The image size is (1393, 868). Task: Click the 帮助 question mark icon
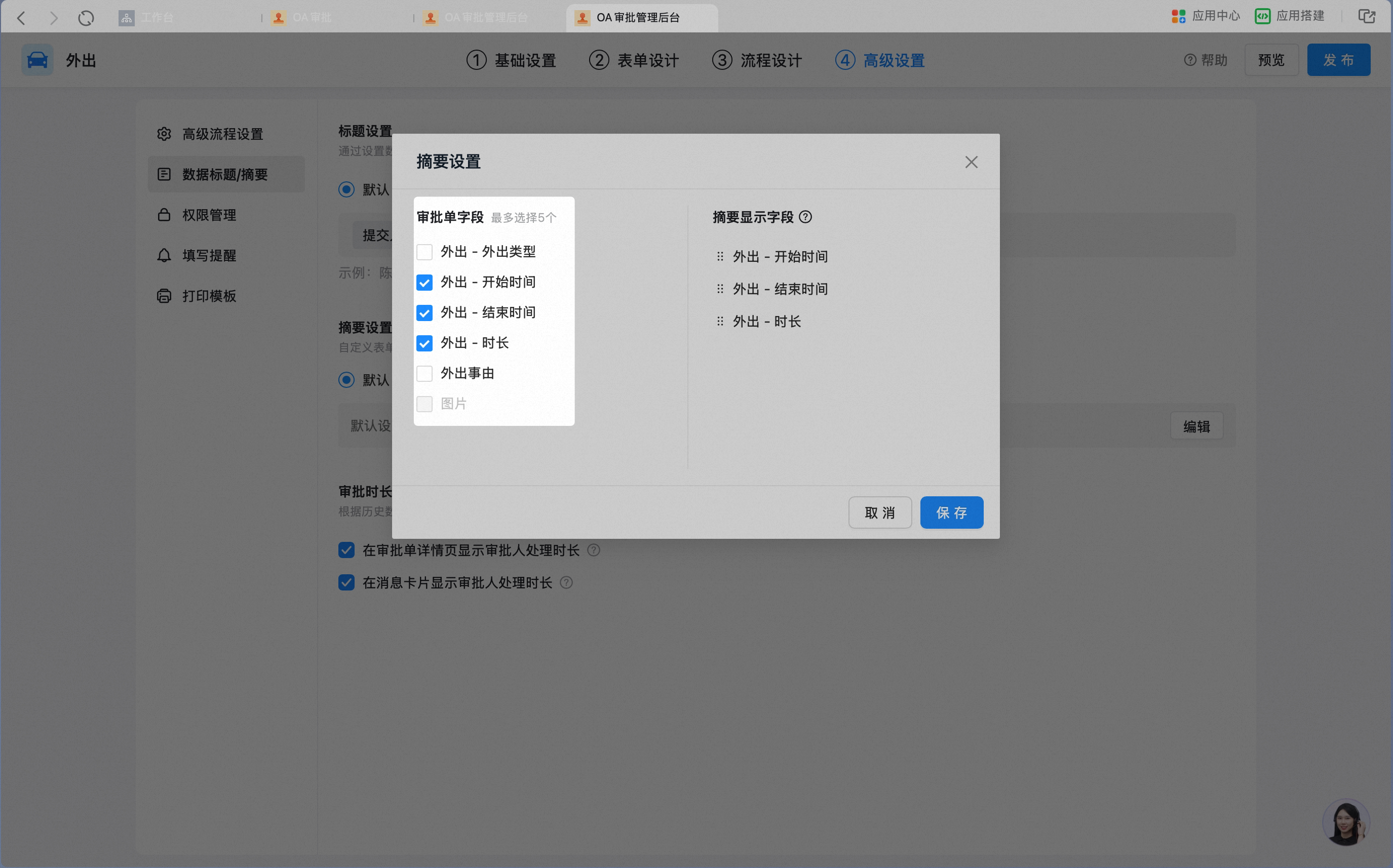[1190, 60]
